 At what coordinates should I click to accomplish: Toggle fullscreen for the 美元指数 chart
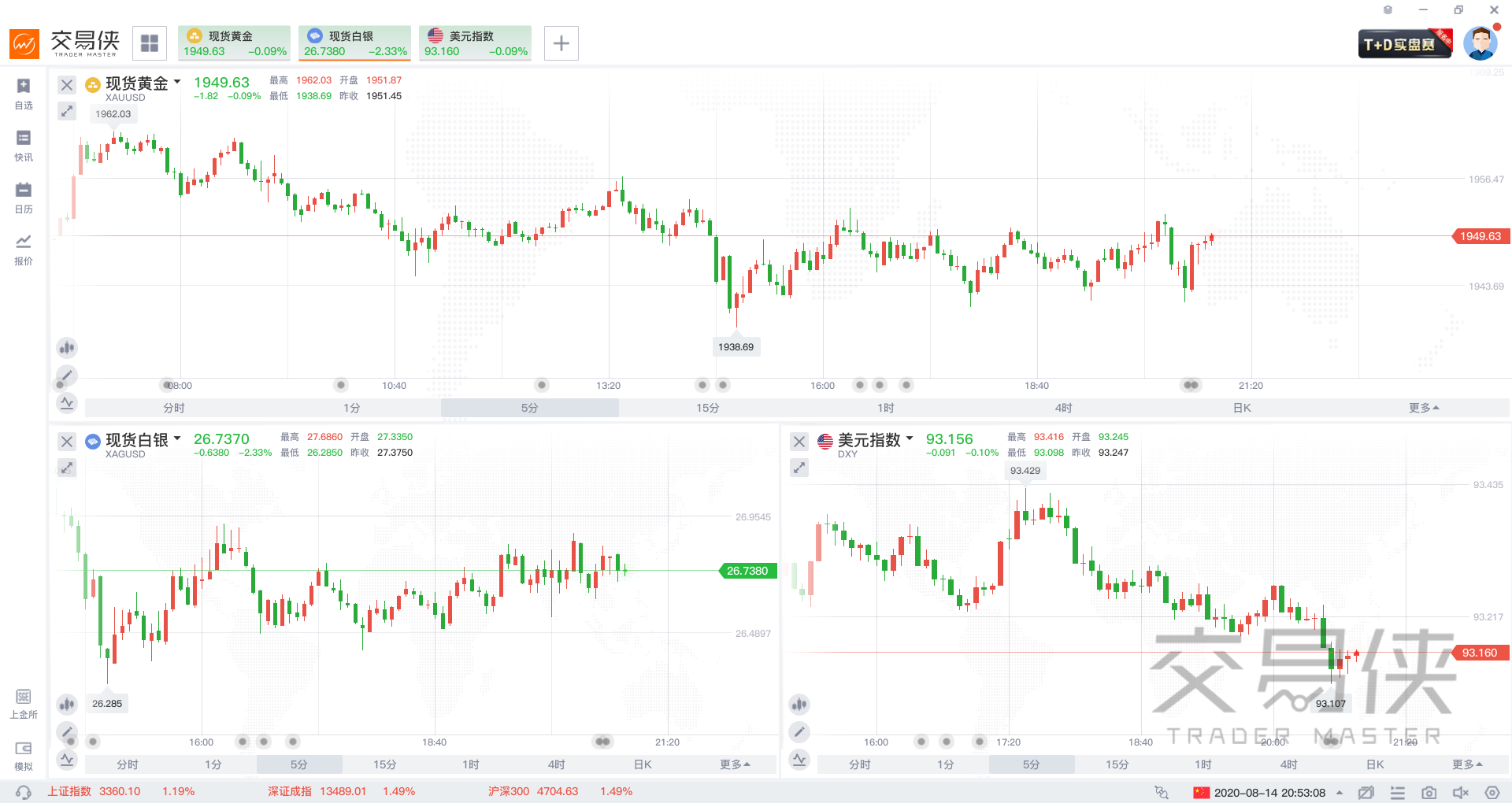[799, 468]
